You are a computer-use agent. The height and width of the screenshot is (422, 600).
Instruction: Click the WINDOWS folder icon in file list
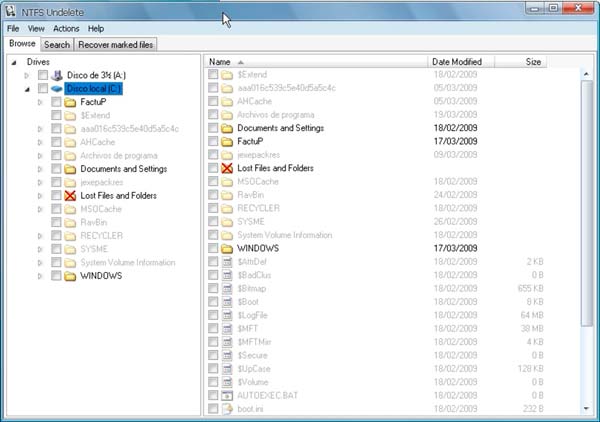tap(227, 249)
